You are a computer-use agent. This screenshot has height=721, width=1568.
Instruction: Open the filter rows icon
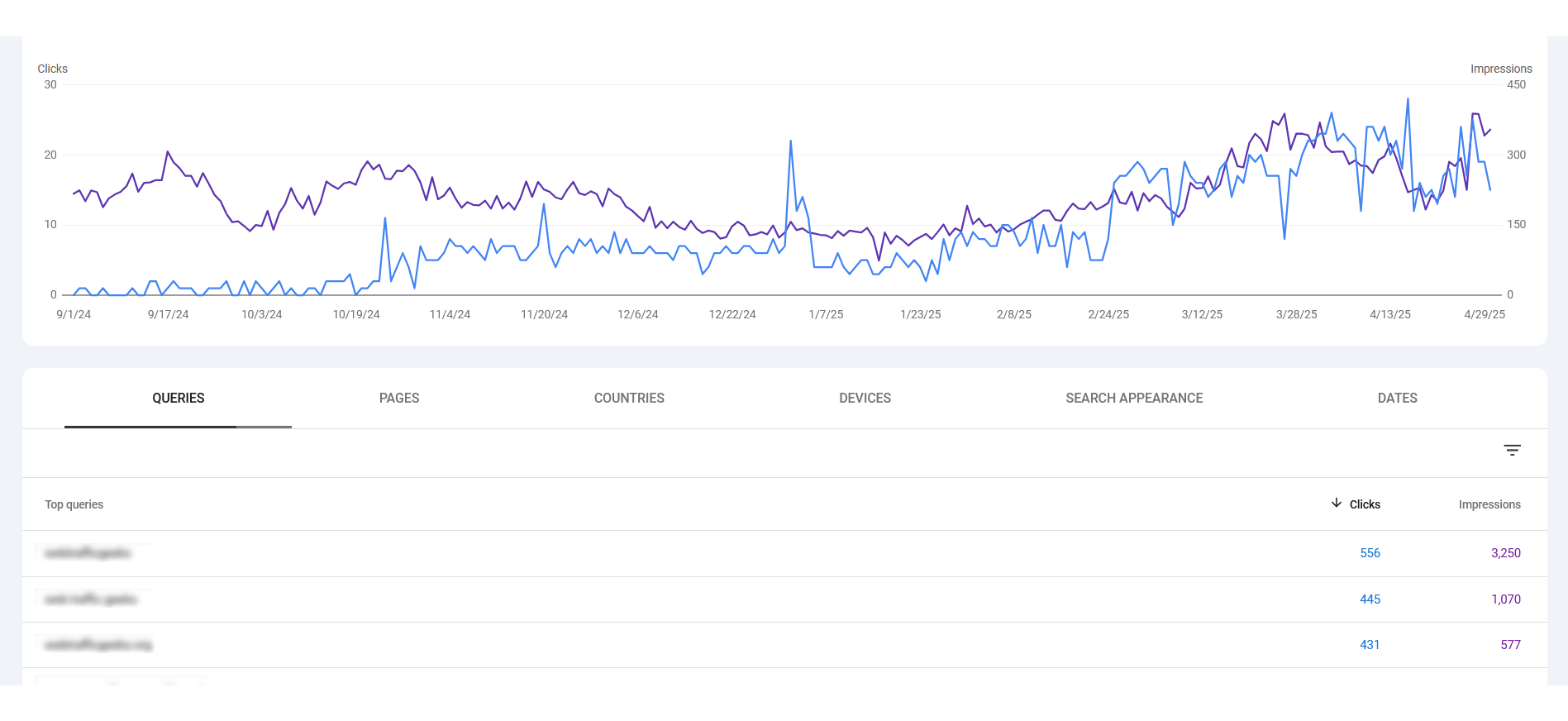[1512, 451]
